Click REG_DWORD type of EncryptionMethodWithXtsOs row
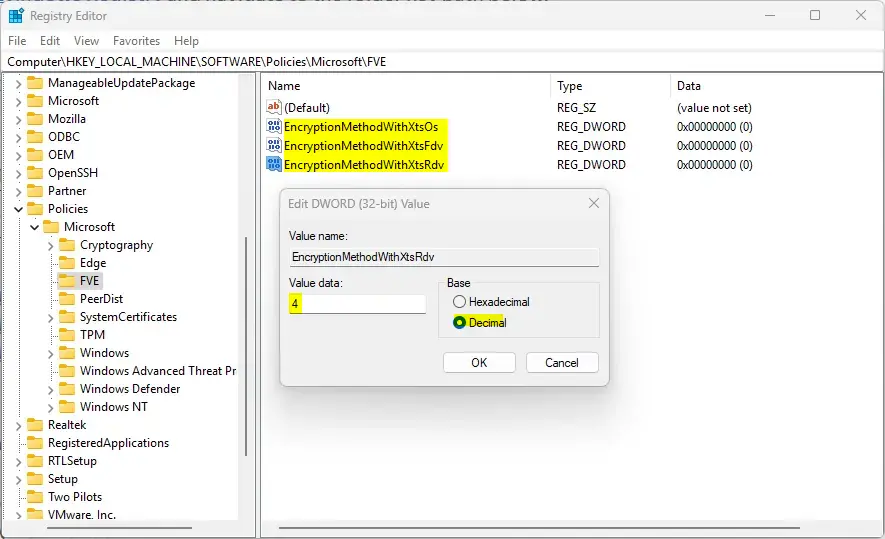885x539 pixels. click(591, 126)
